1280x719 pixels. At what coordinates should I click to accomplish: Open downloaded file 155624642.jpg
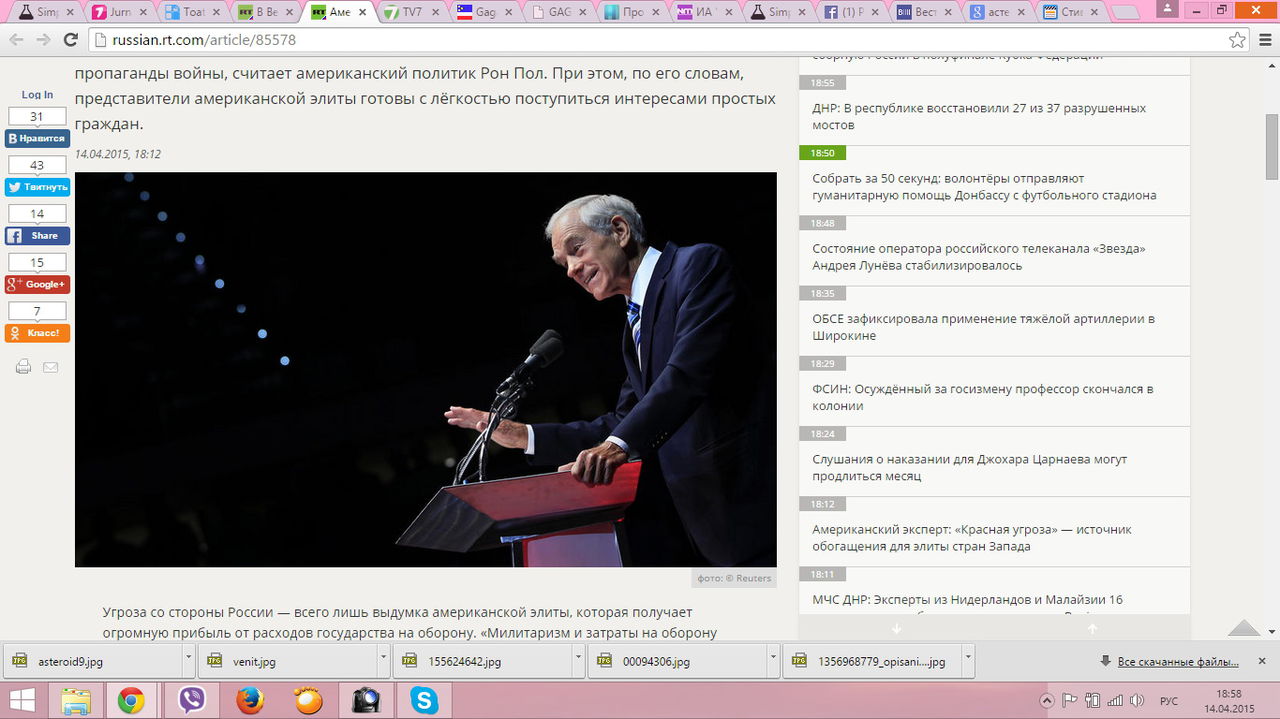point(482,661)
